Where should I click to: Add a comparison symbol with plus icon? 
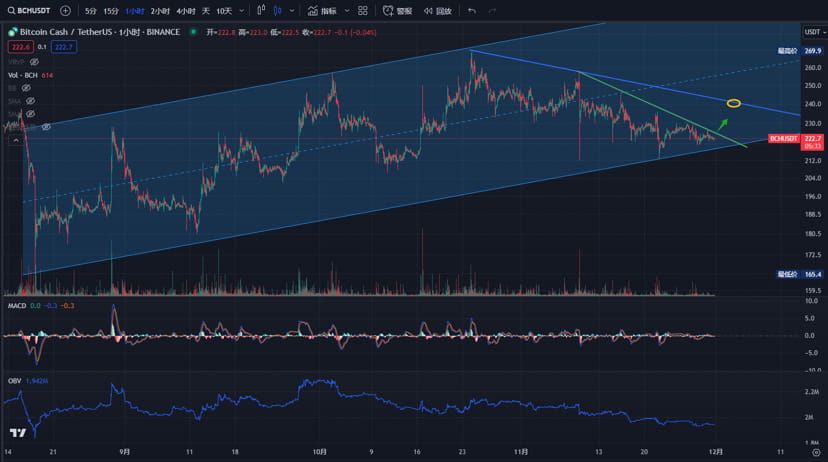click(65, 11)
